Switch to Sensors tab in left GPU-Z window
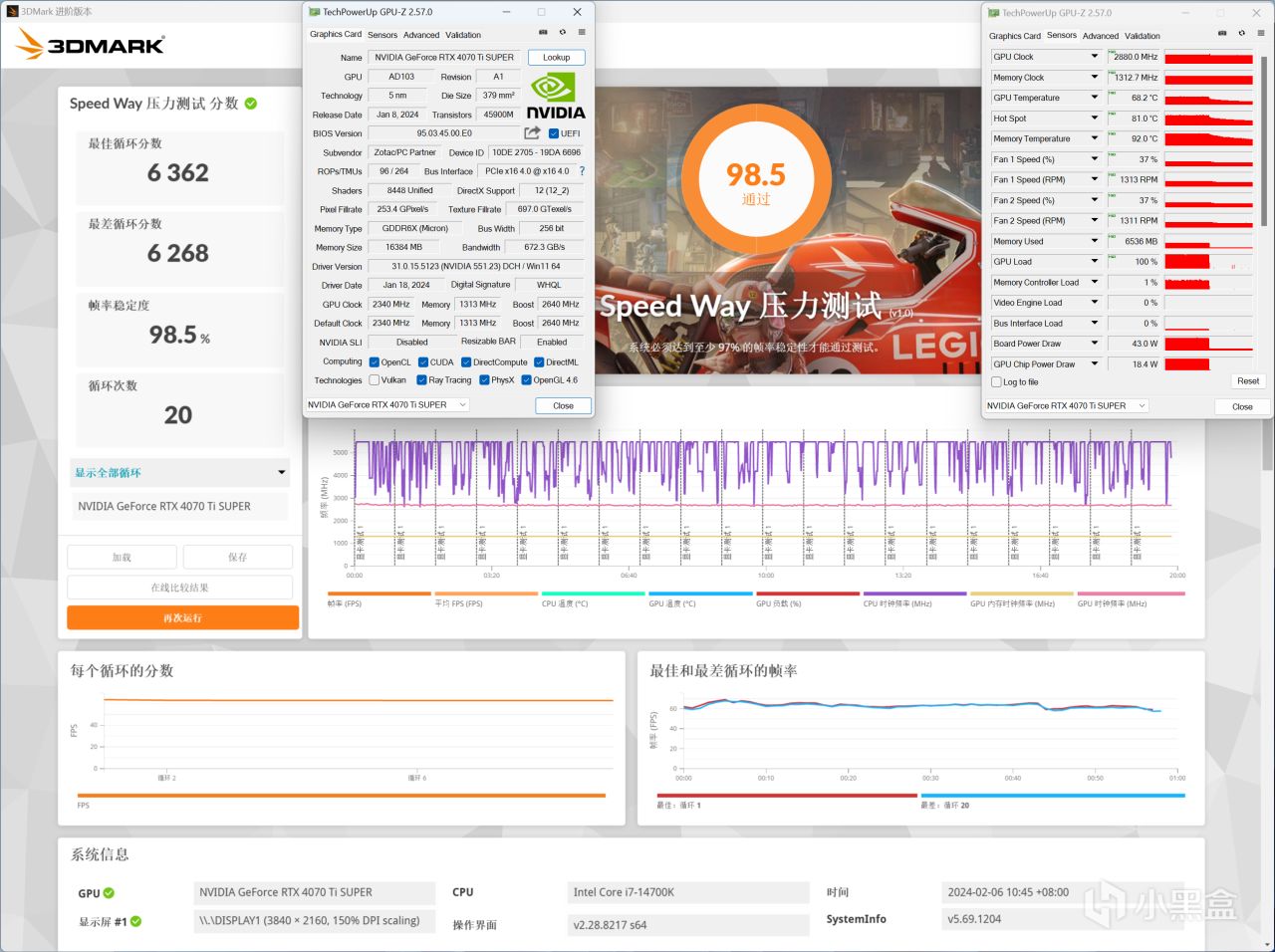The height and width of the screenshot is (952, 1275). click(382, 35)
